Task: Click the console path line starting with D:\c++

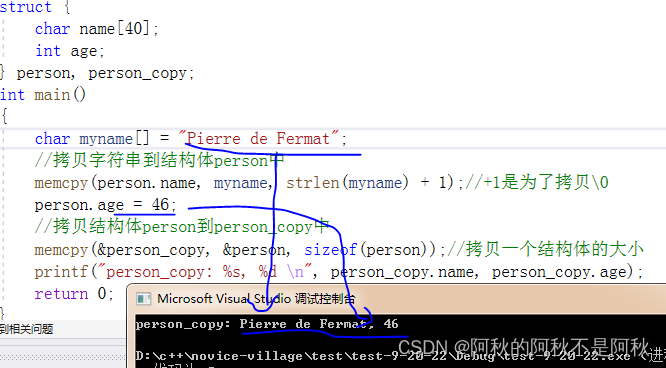Action: tap(401, 355)
